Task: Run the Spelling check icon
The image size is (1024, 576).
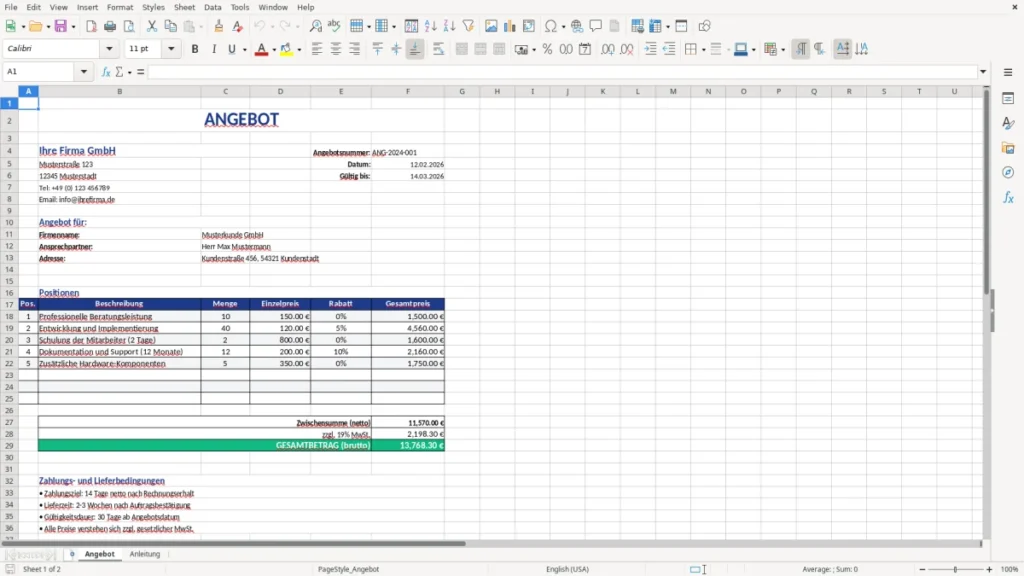Action: tap(334, 26)
